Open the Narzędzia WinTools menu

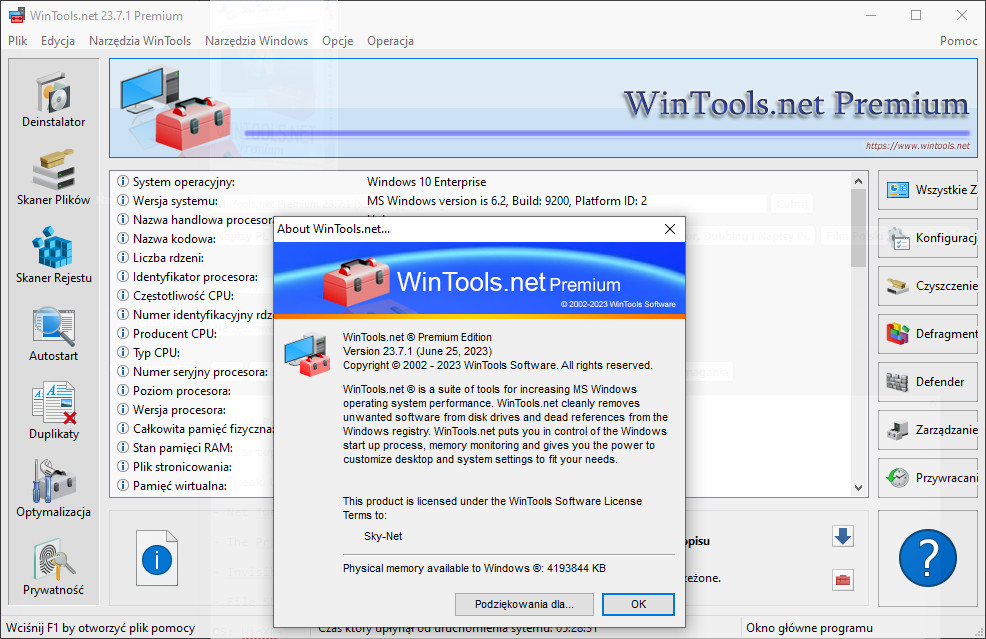140,41
